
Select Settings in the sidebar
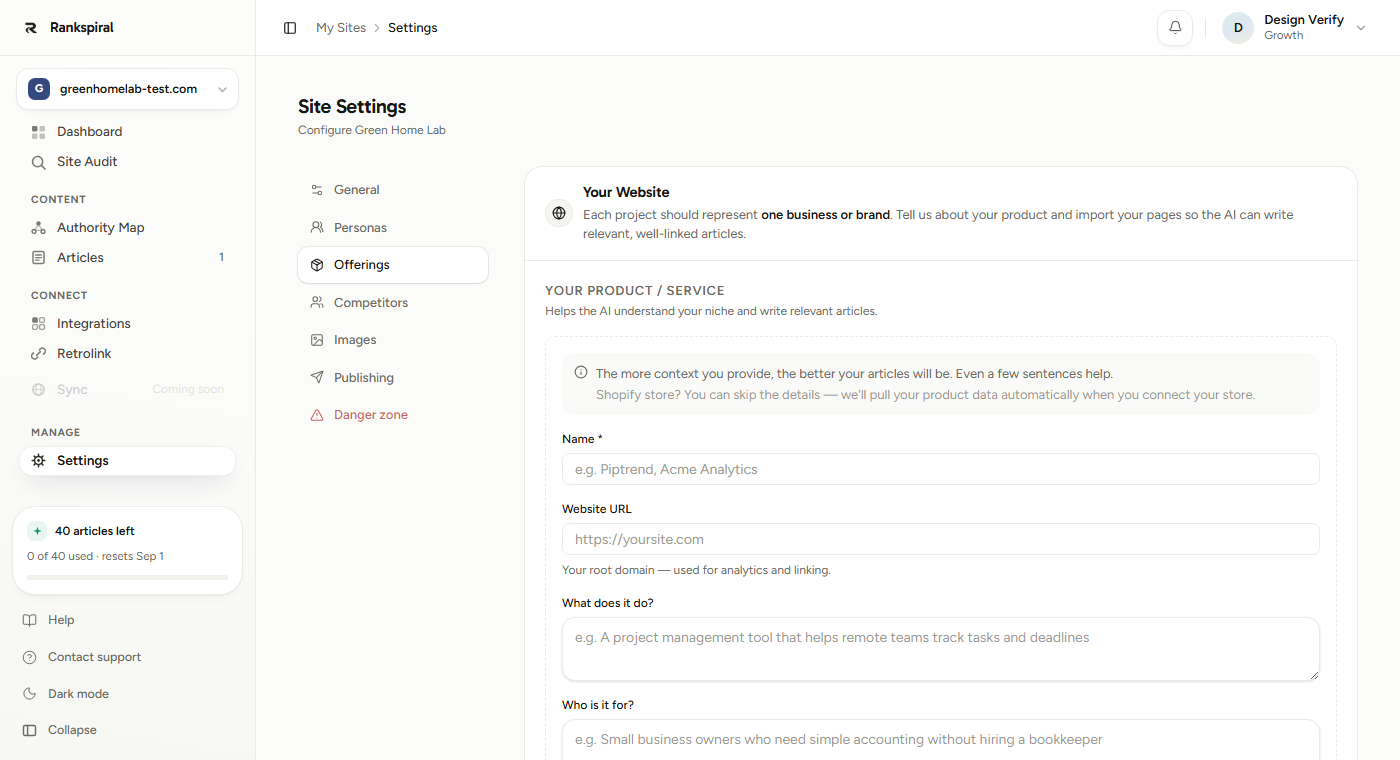click(127, 461)
